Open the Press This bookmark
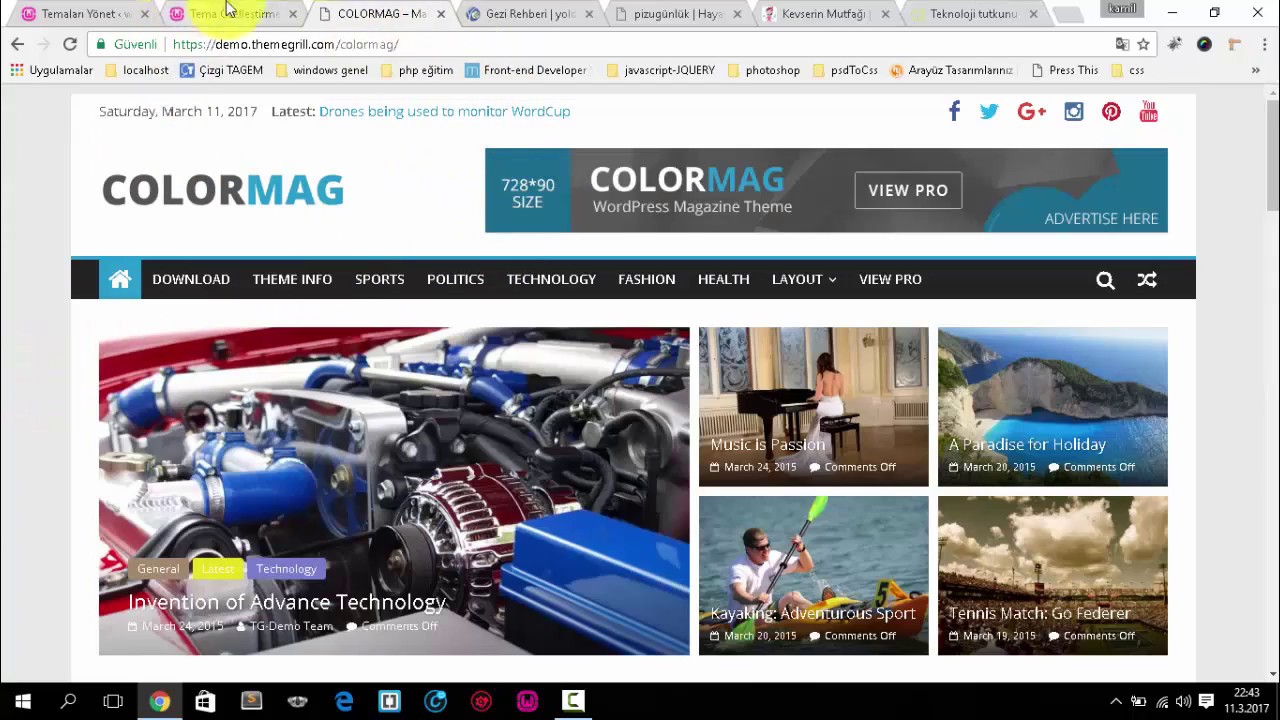1280x720 pixels. pyautogui.click(x=1064, y=70)
